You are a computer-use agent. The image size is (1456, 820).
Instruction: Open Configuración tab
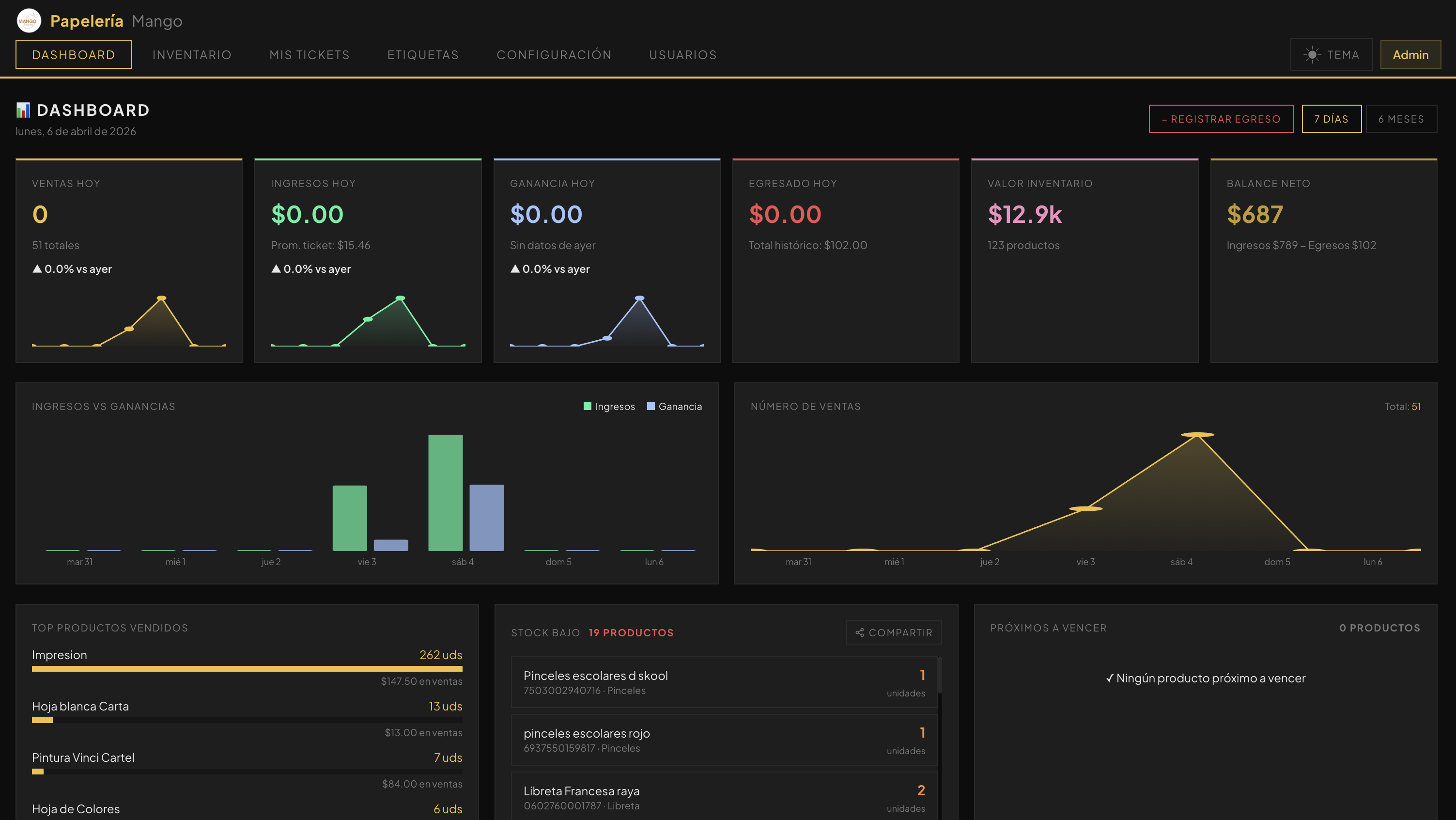554,55
